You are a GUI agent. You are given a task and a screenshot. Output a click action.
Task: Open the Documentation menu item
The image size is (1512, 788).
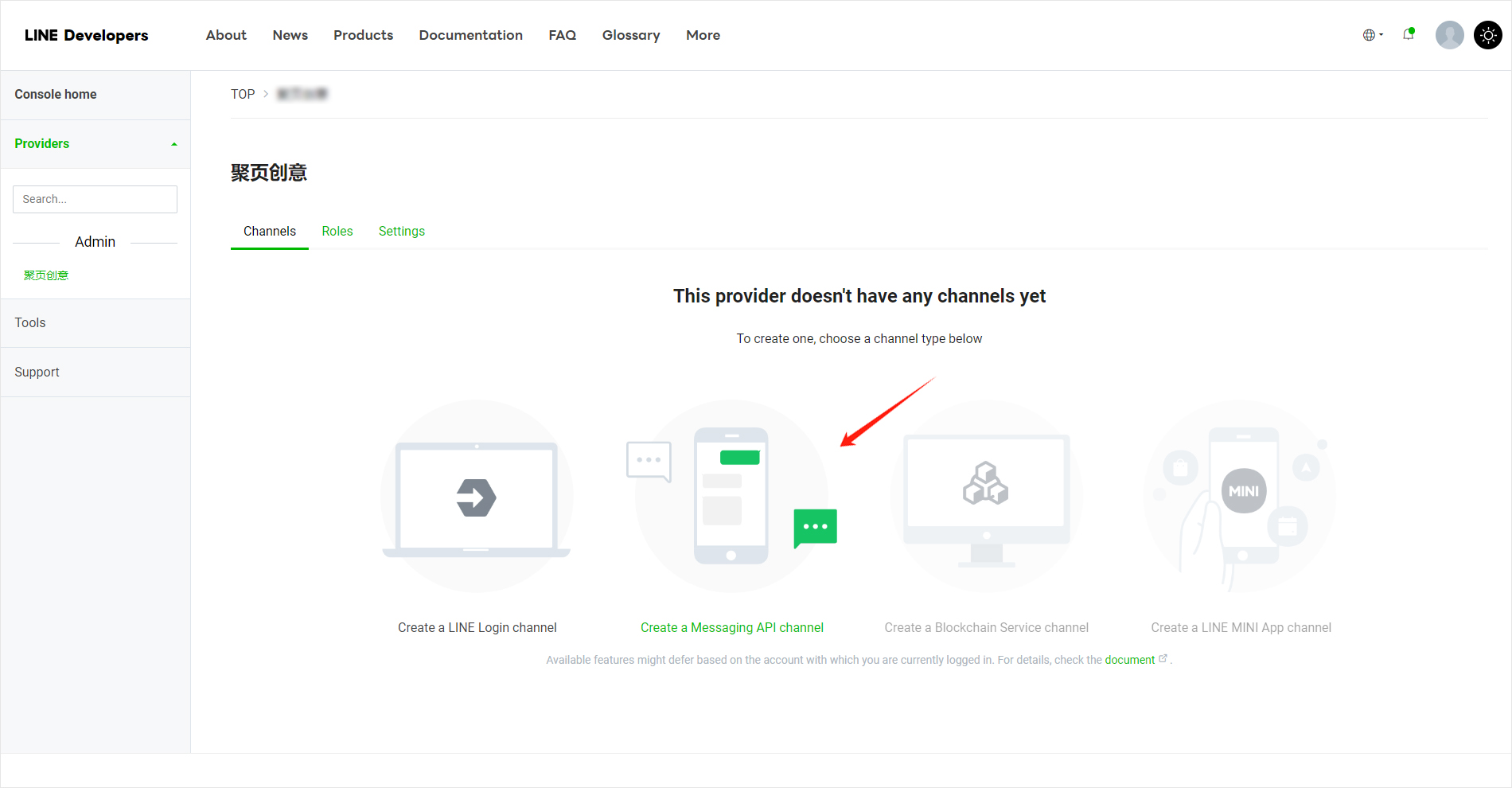(470, 35)
